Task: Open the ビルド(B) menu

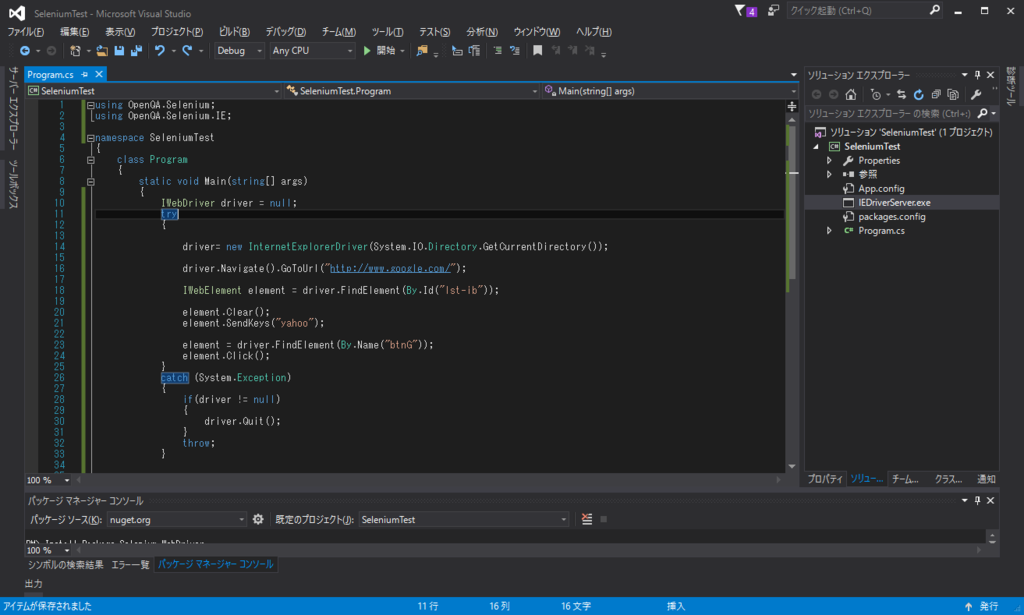Action: coord(234,31)
